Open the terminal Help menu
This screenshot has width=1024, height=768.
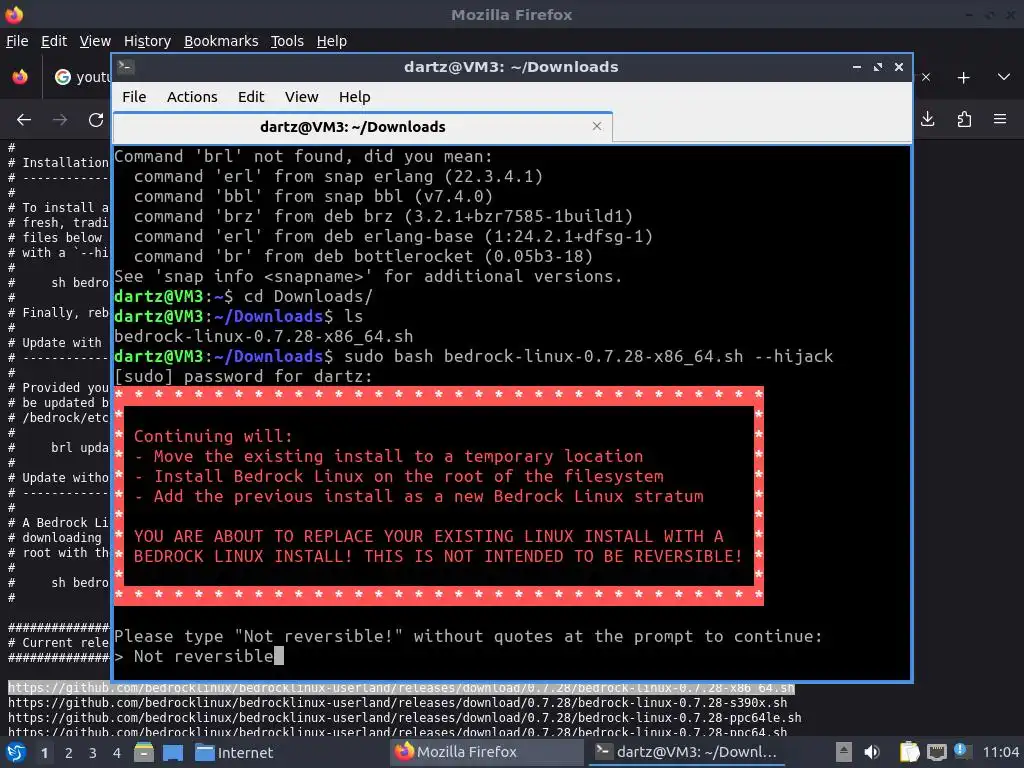pos(355,97)
